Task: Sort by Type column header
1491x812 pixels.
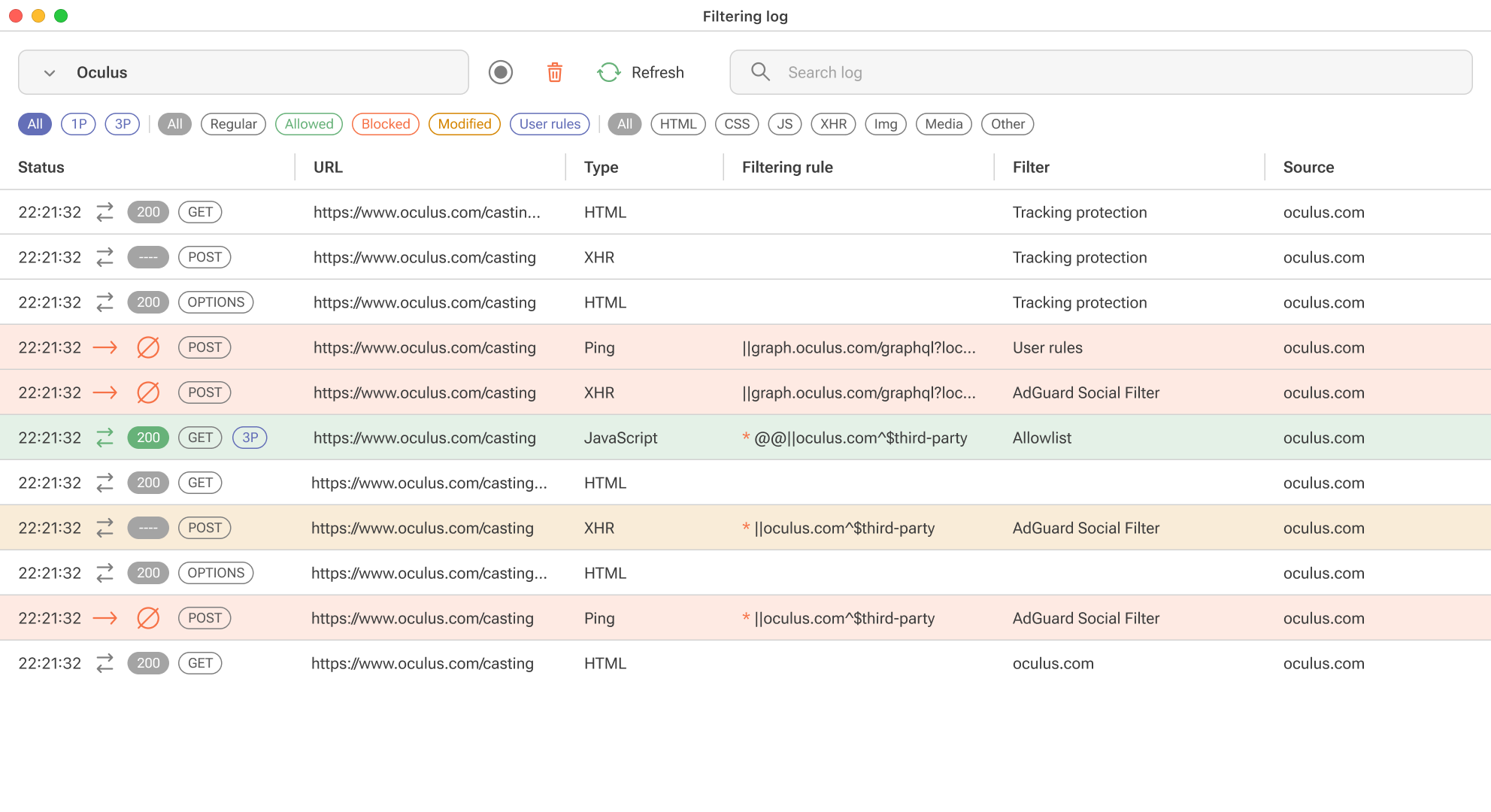Action: [x=602, y=167]
